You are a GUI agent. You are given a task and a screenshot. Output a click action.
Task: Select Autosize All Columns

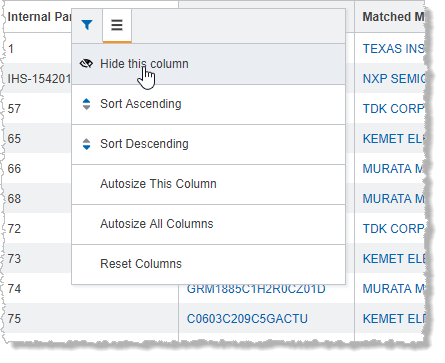tap(208, 224)
